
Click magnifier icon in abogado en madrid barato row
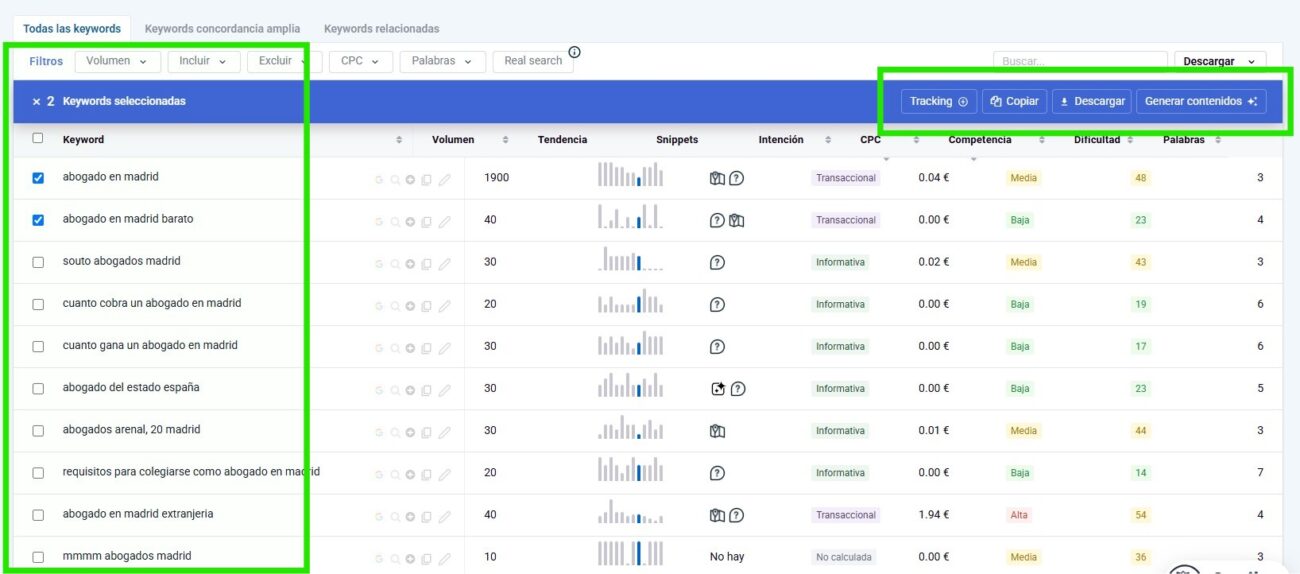395,222
